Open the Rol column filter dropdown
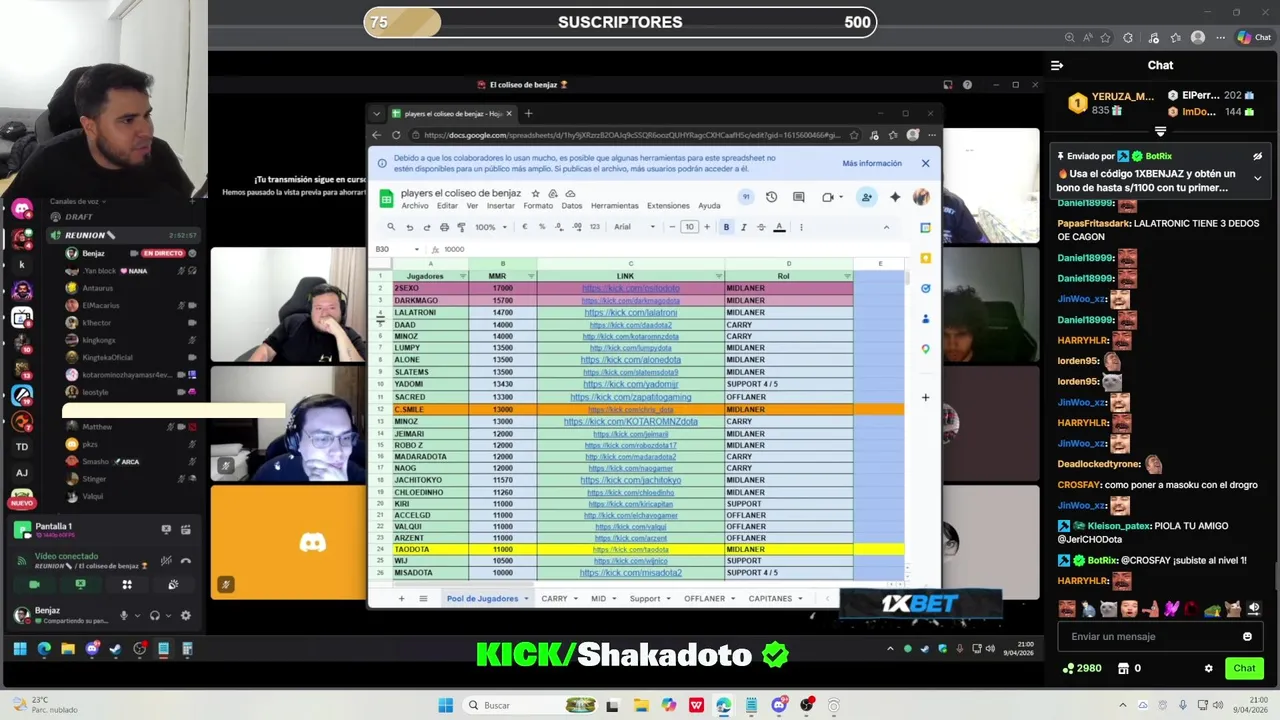Viewport: 1280px width, 720px height. [847, 276]
